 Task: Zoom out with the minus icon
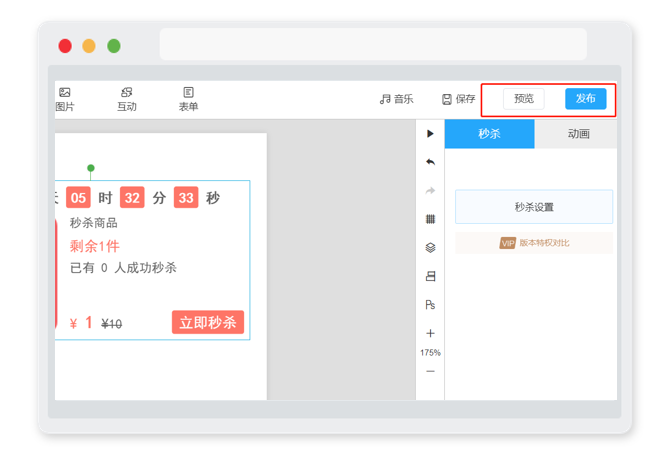[x=430, y=371]
